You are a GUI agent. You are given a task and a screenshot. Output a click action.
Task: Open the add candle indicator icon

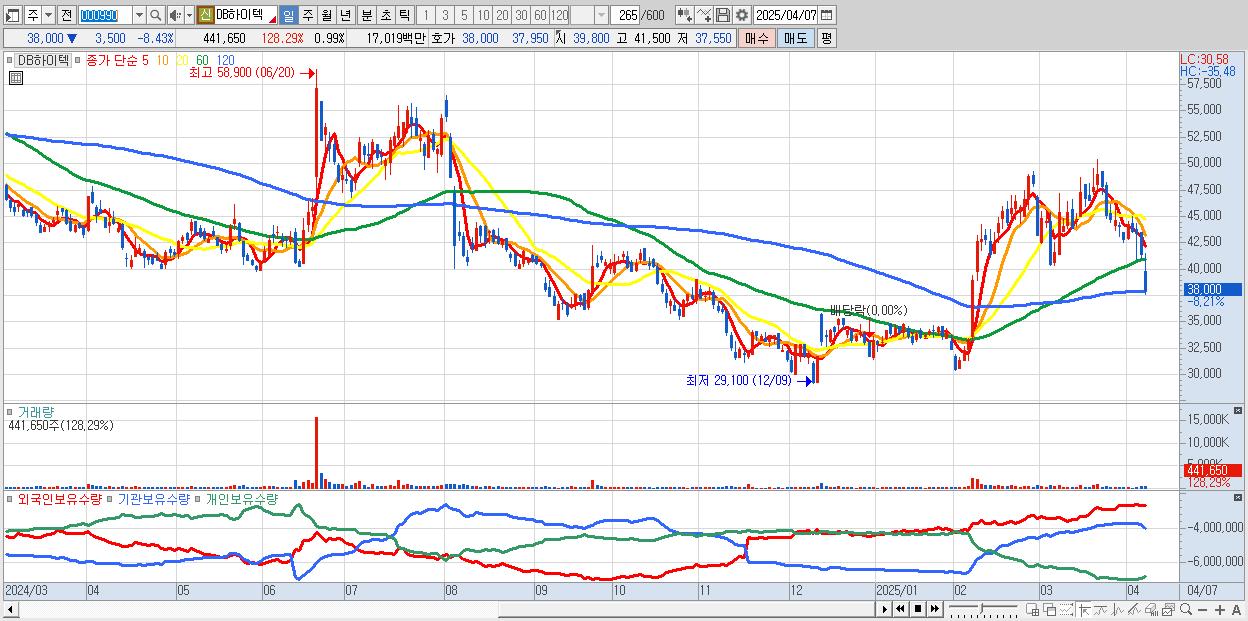click(x=685, y=15)
